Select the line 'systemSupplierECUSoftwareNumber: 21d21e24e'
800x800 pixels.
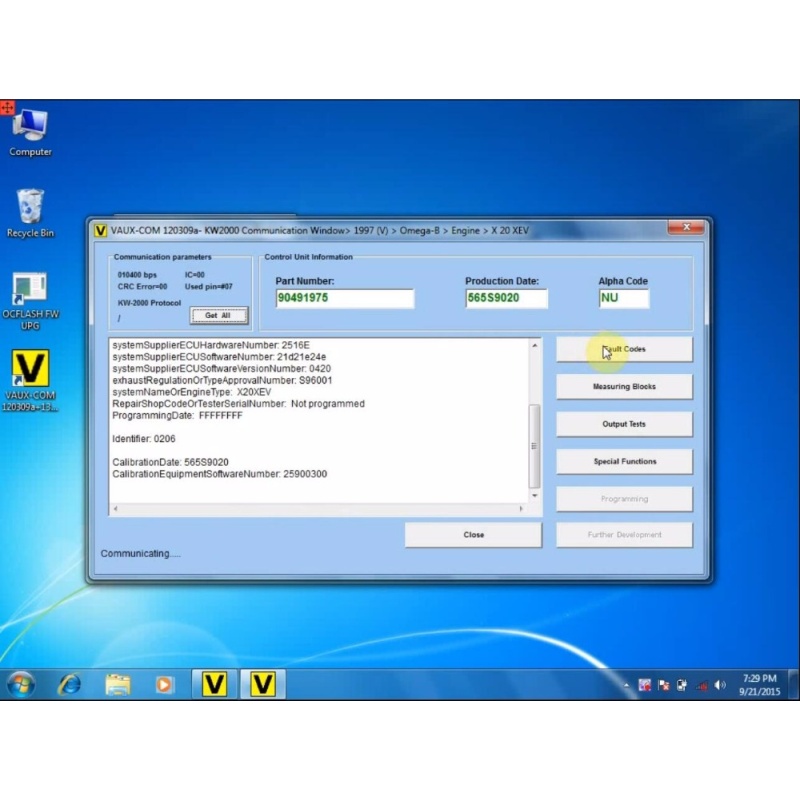pyautogui.click(x=219, y=357)
